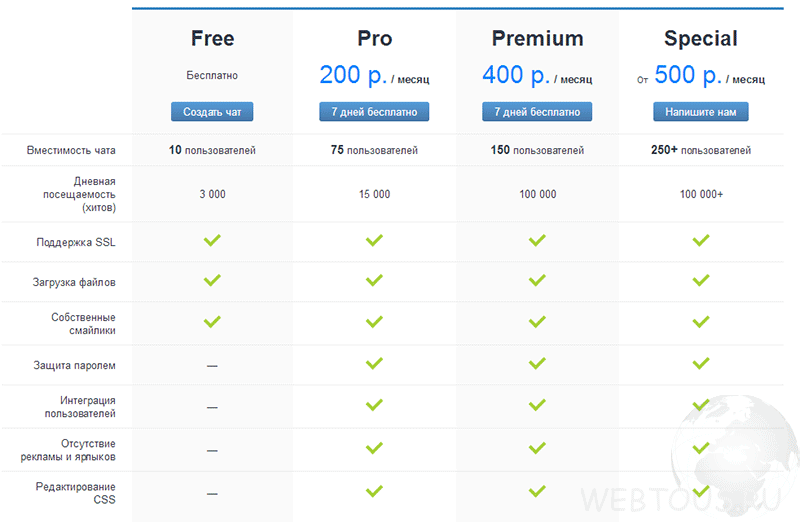The height and width of the screenshot is (523, 800).
Task: Click the Premium plan custom smileys checkmark
Action: (x=537, y=322)
